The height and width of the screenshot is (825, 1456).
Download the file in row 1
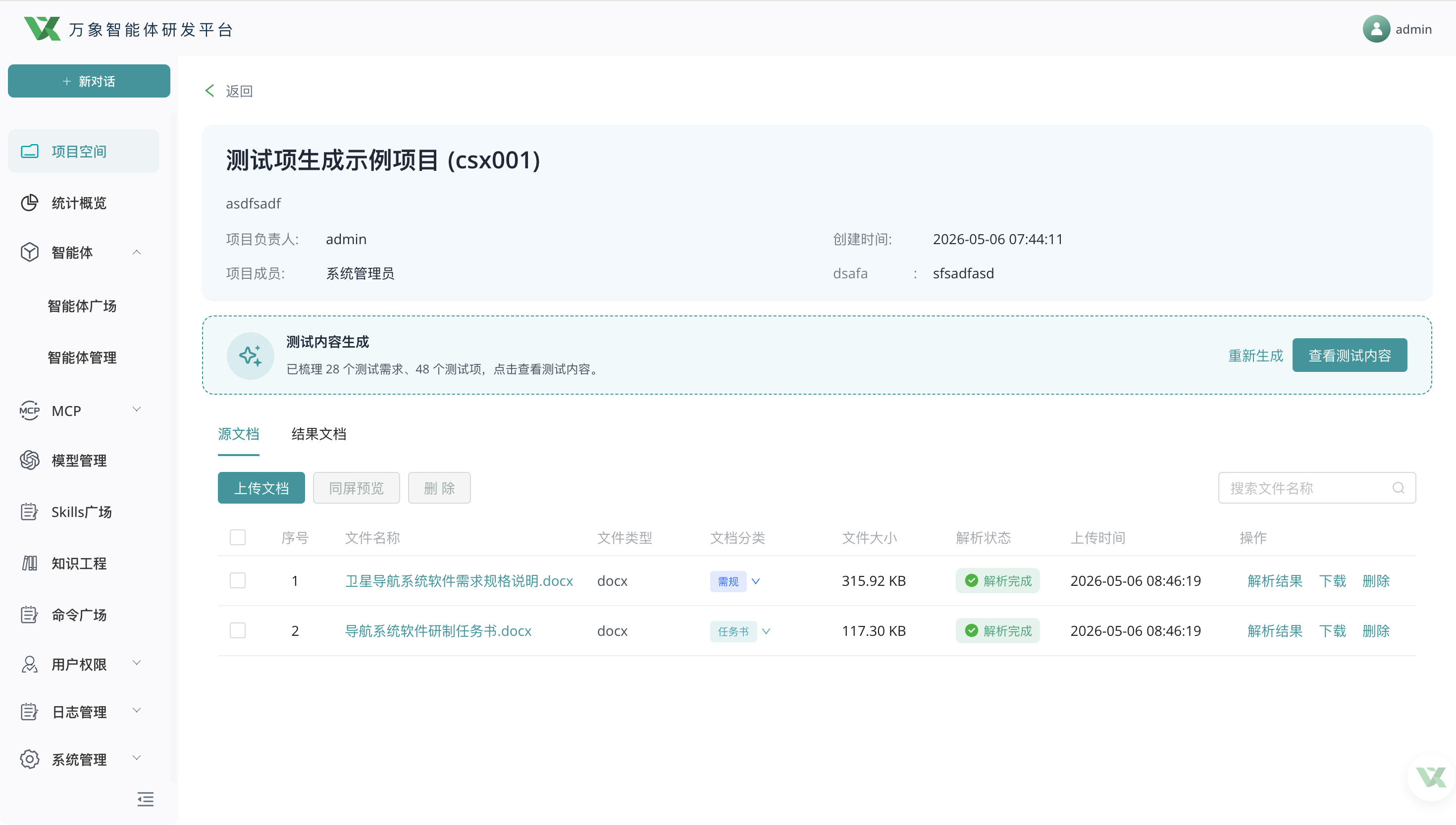pos(1333,581)
